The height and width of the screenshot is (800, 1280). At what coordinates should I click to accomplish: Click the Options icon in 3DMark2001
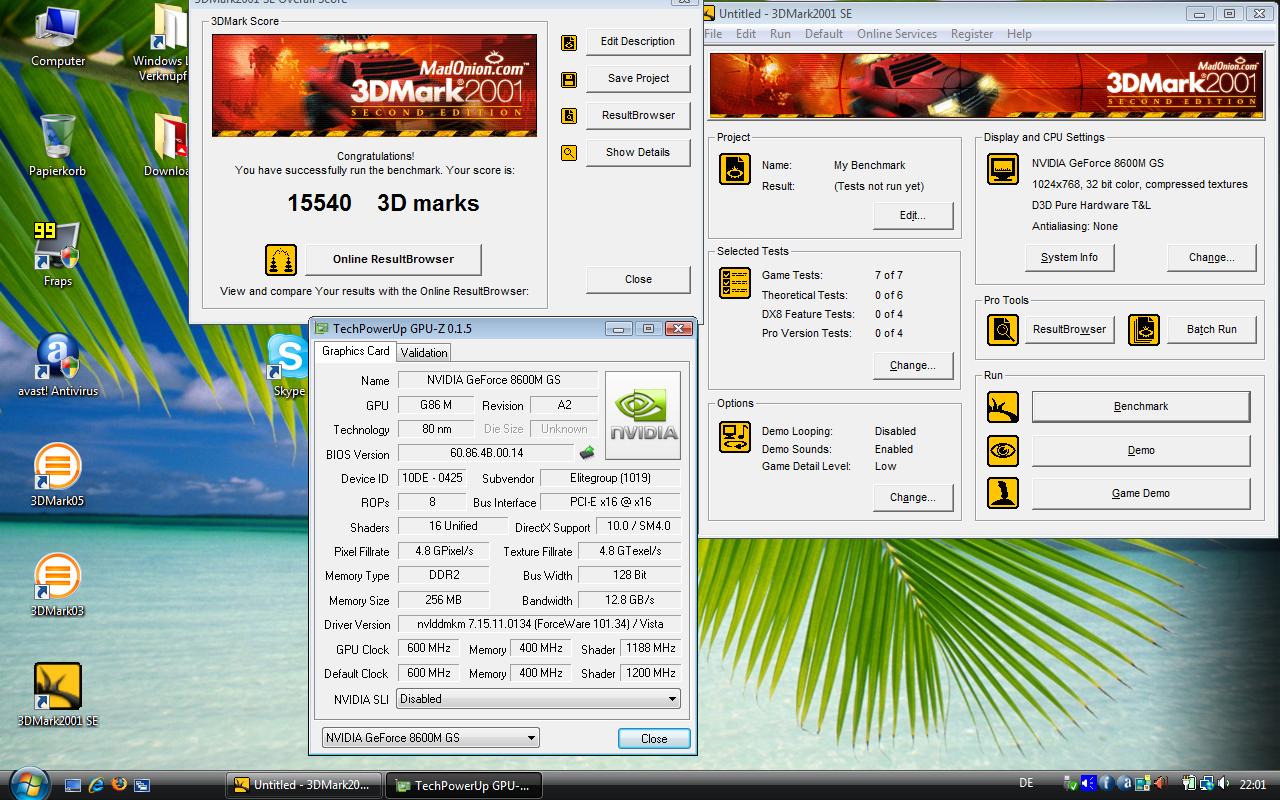pos(735,437)
